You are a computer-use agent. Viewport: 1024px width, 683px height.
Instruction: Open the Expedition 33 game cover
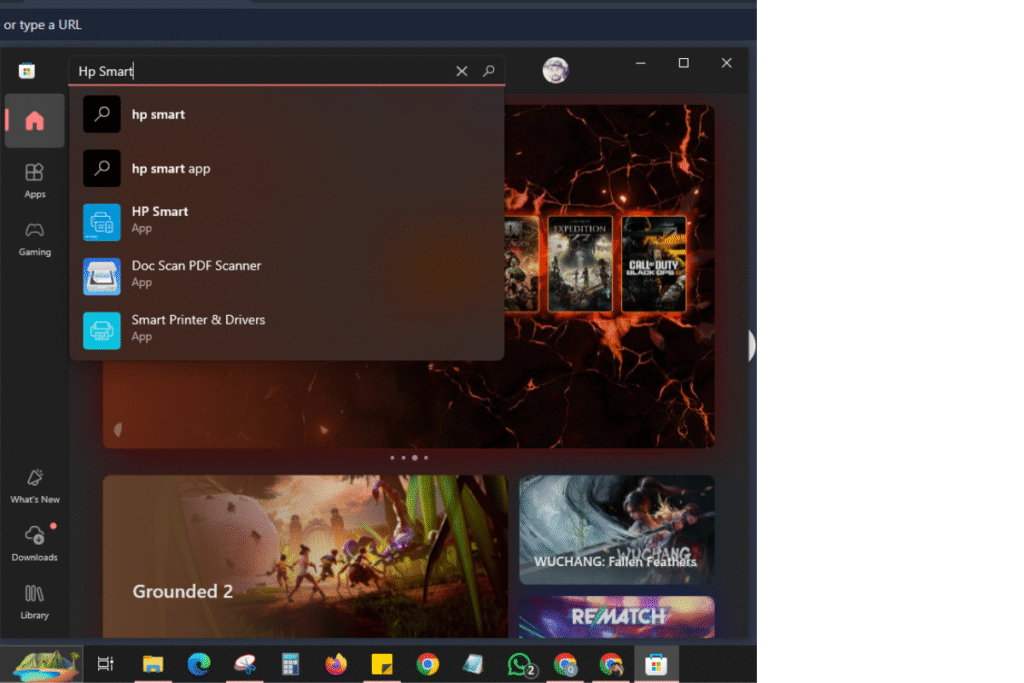coord(580,264)
